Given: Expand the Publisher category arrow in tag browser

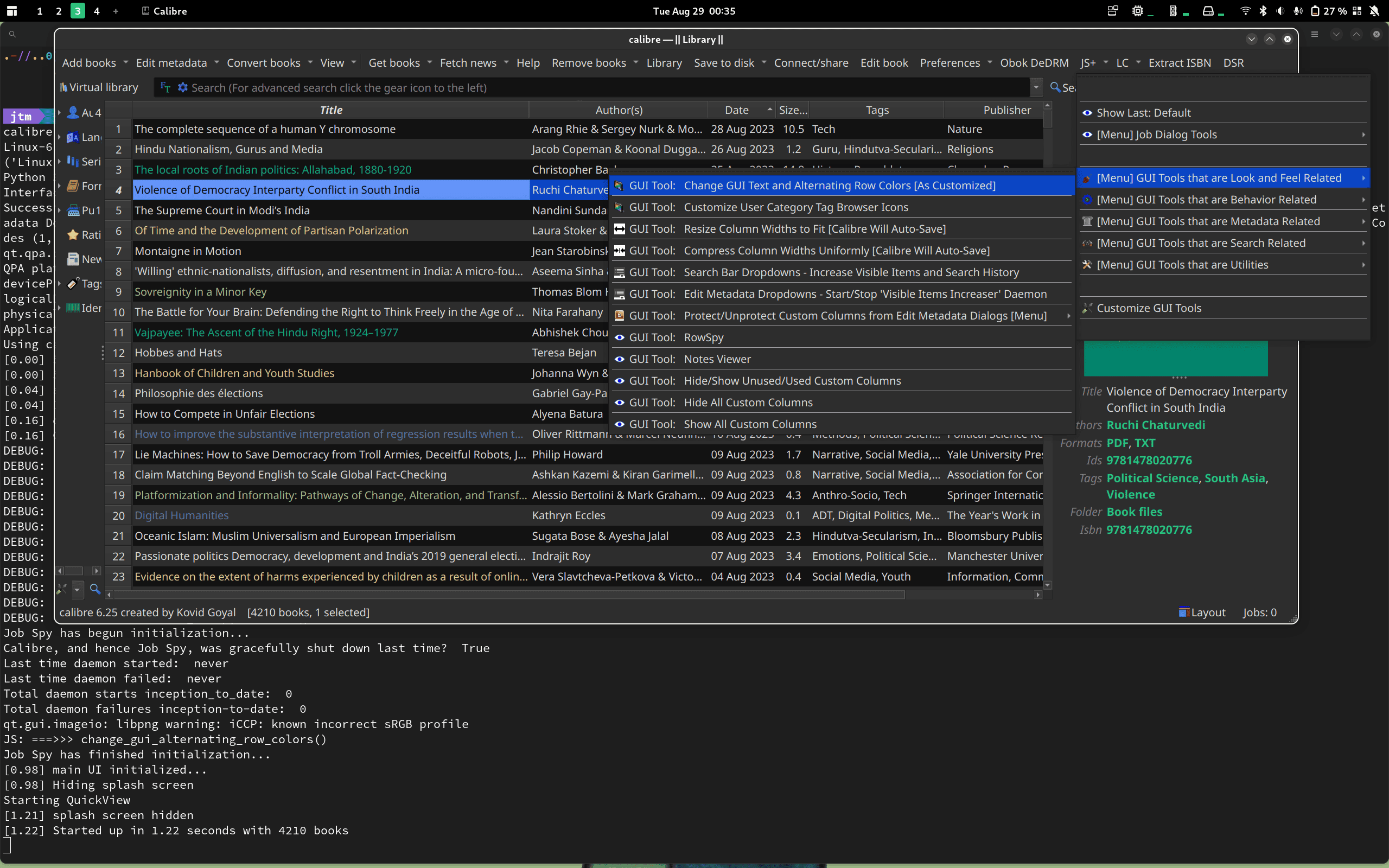Looking at the screenshot, I should pos(59,210).
